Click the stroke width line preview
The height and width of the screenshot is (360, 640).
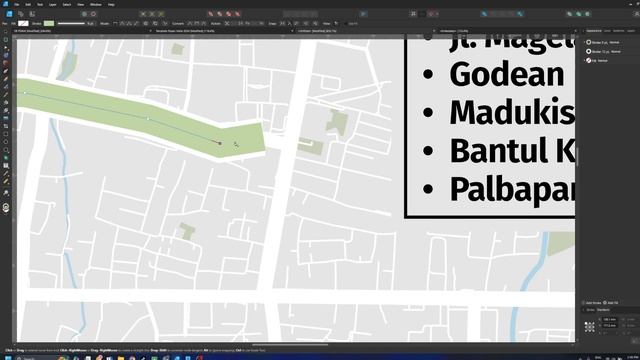click(71, 24)
